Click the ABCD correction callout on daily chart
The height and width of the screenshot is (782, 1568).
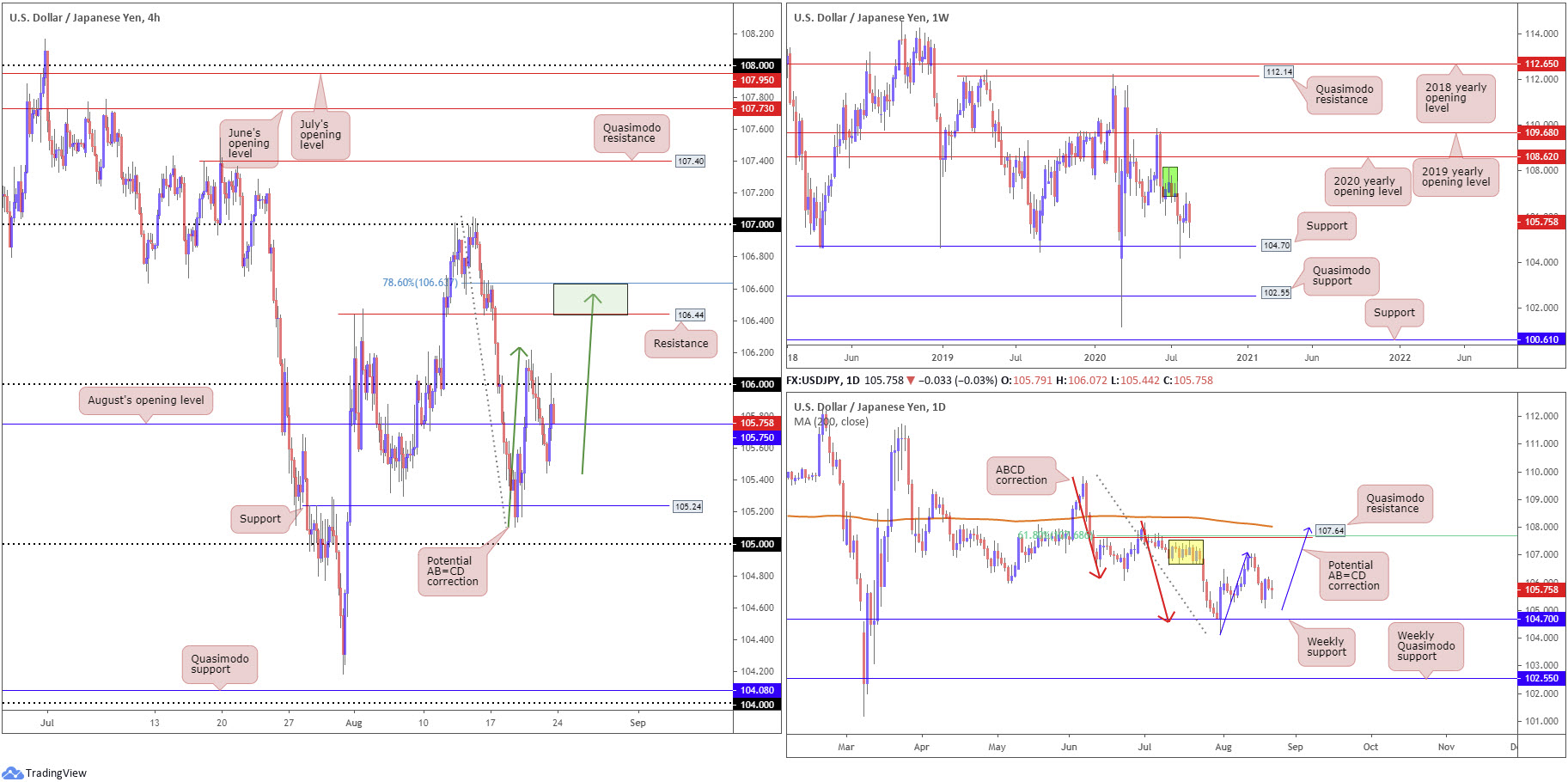click(1021, 475)
